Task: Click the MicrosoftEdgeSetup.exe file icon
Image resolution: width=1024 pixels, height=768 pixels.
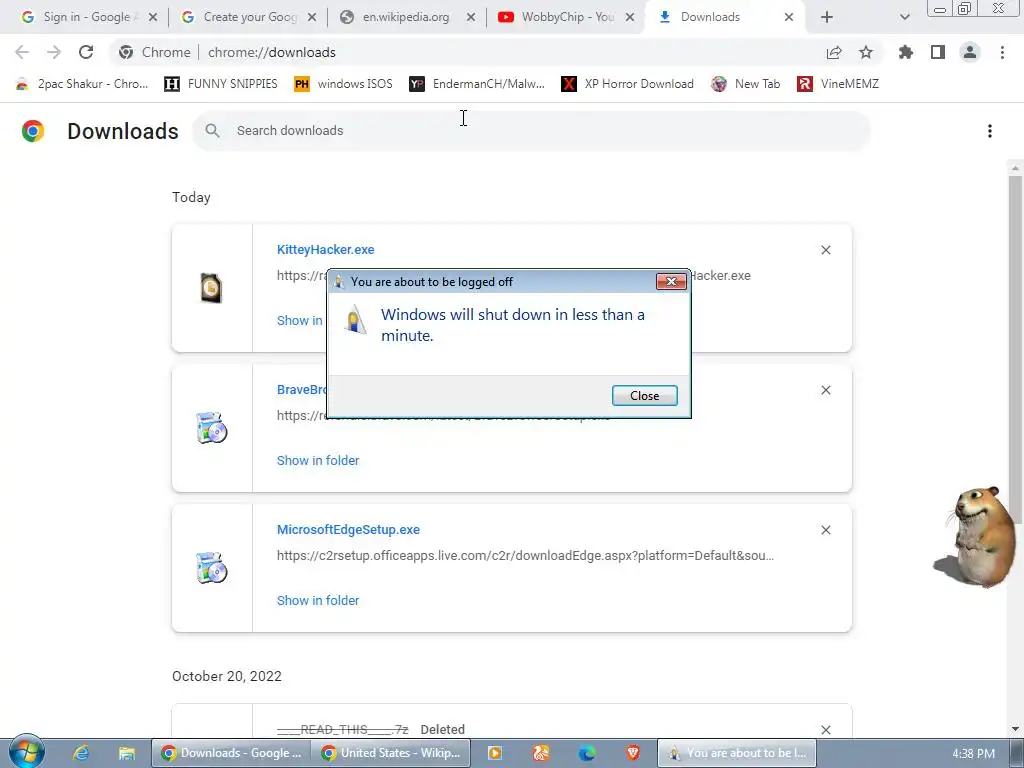Action: (x=211, y=568)
